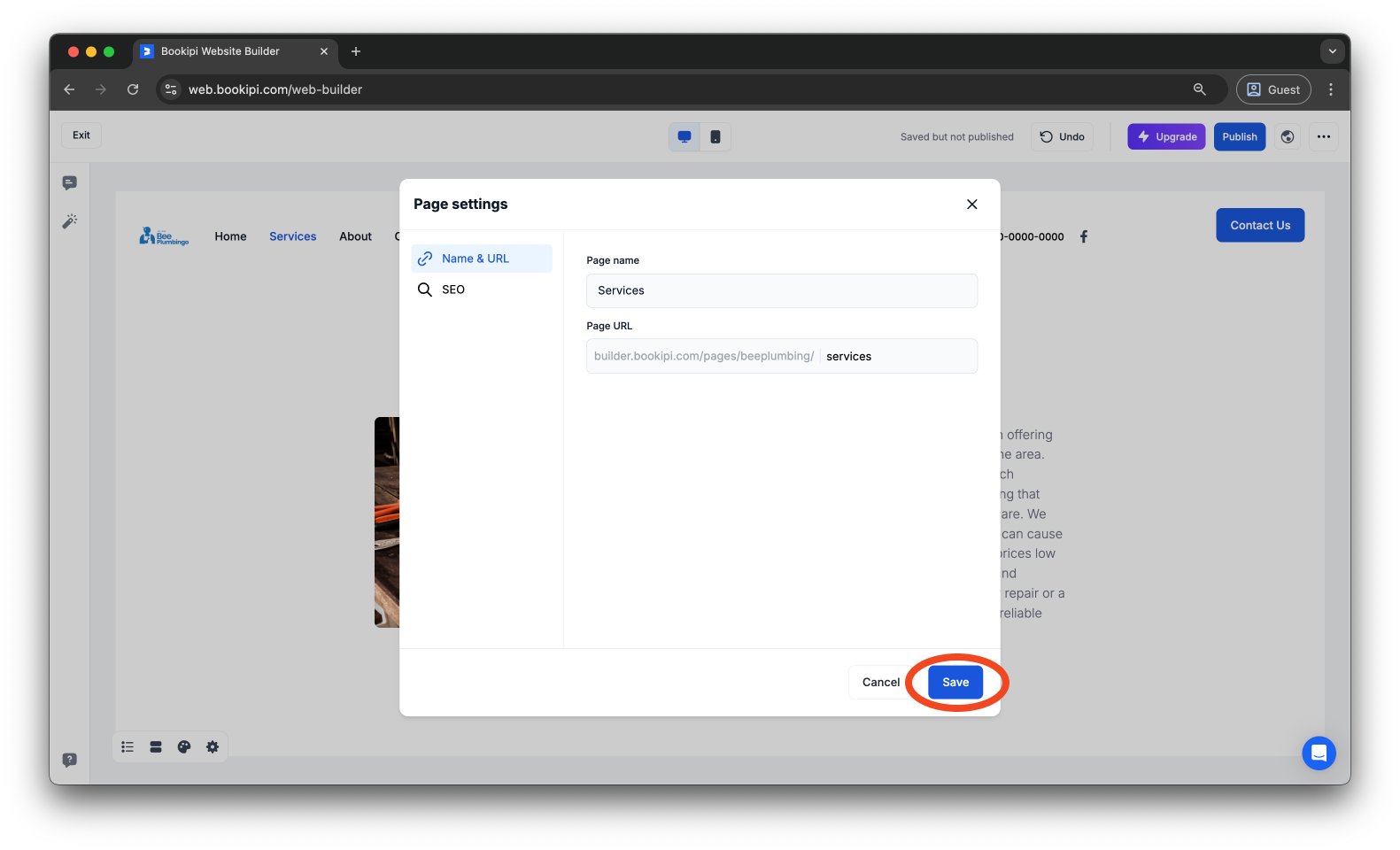Switch to mobile preview icon

pos(715,137)
